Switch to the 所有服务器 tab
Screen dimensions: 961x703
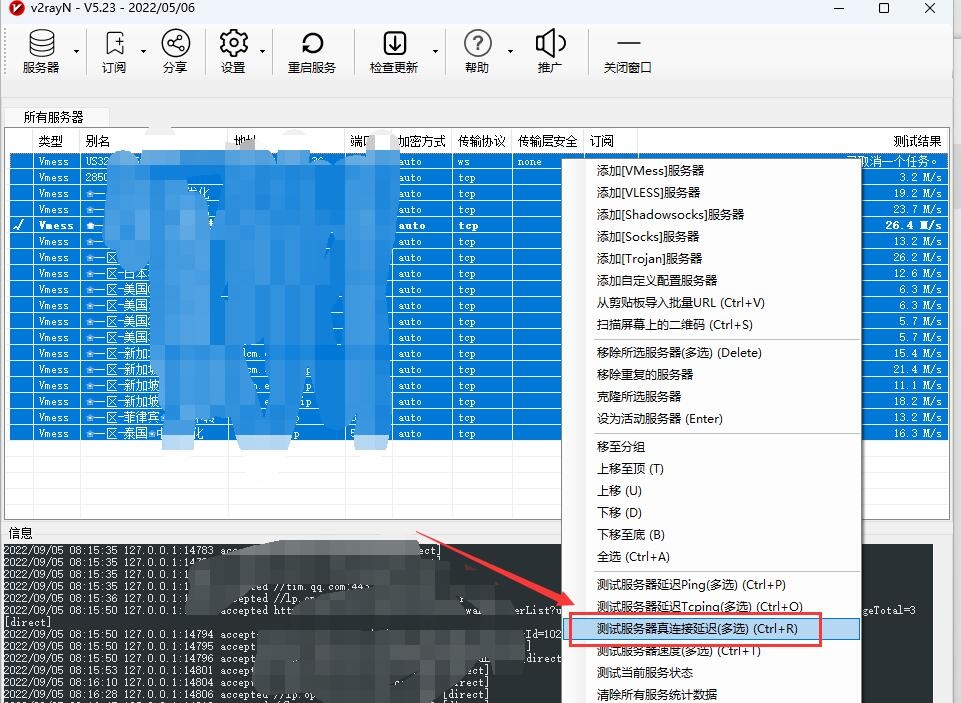tap(56, 117)
